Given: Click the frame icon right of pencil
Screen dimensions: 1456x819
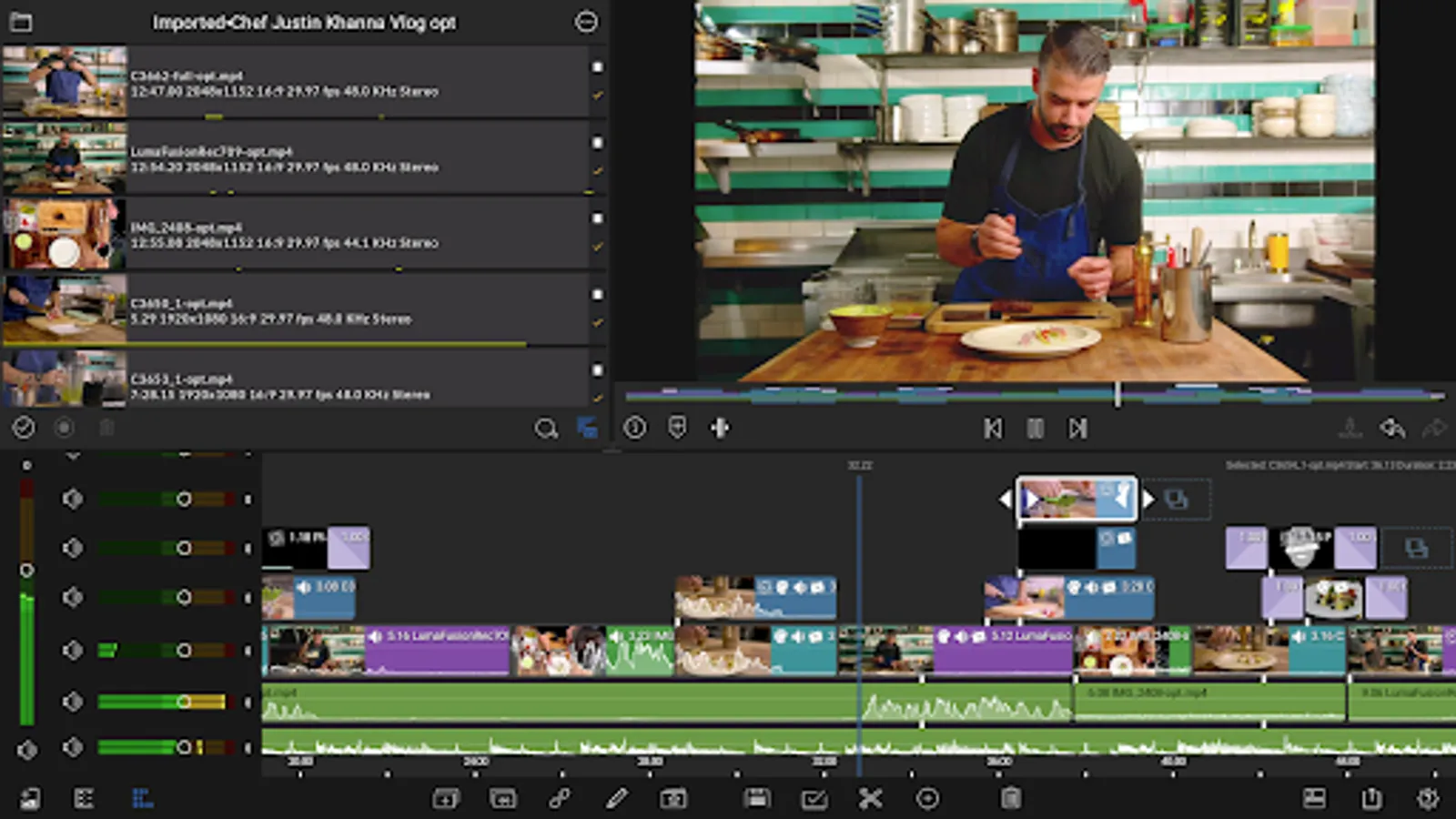Looking at the screenshot, I should click(x=673, y=799).
